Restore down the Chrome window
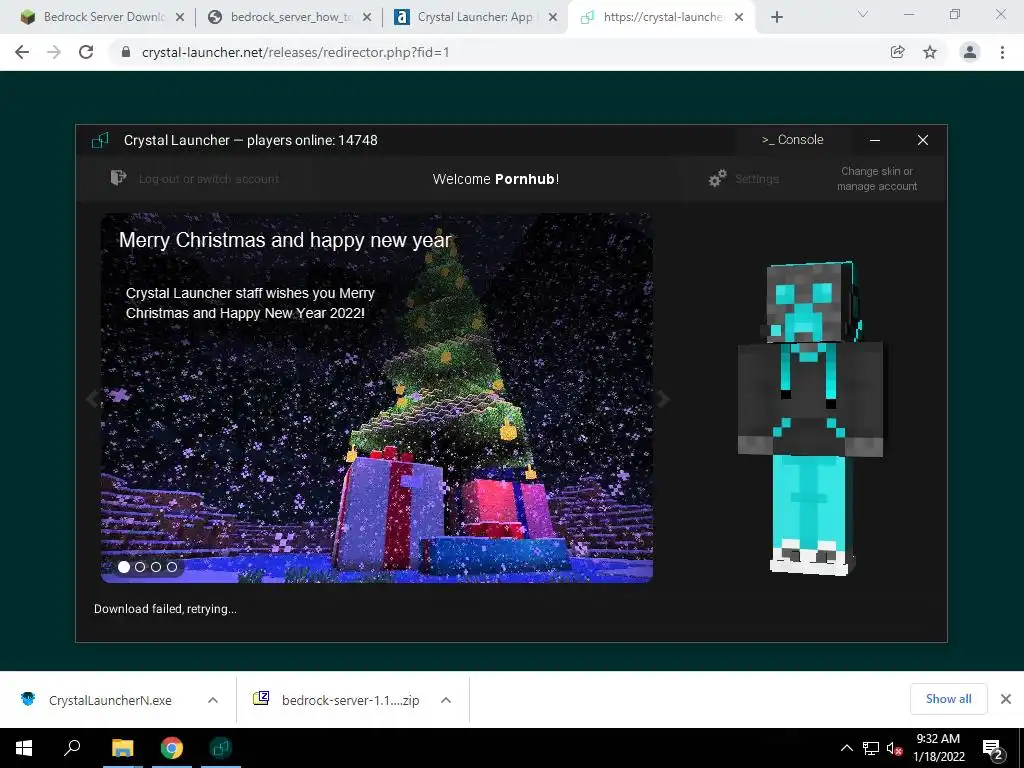The image size is (1024, 768). (955, 14)
